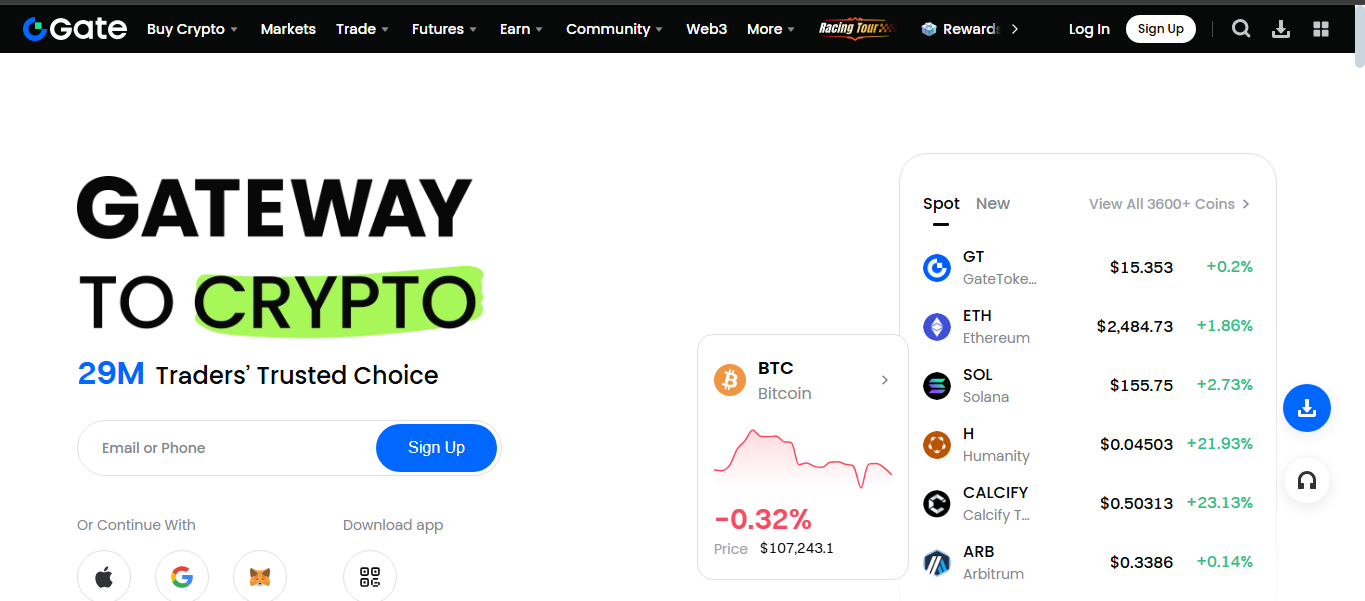Select the Spot tab
Screen dimensions: 1365x601
point(940,203)
